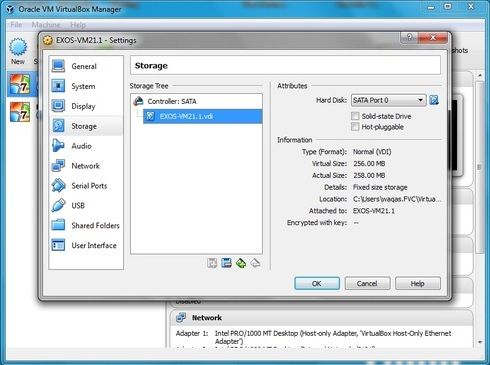Image resolution: width=490 pixels, height=365 pixels.
Task: Click the help question mark in Settings title bar
Action: (x=409, y=37)
